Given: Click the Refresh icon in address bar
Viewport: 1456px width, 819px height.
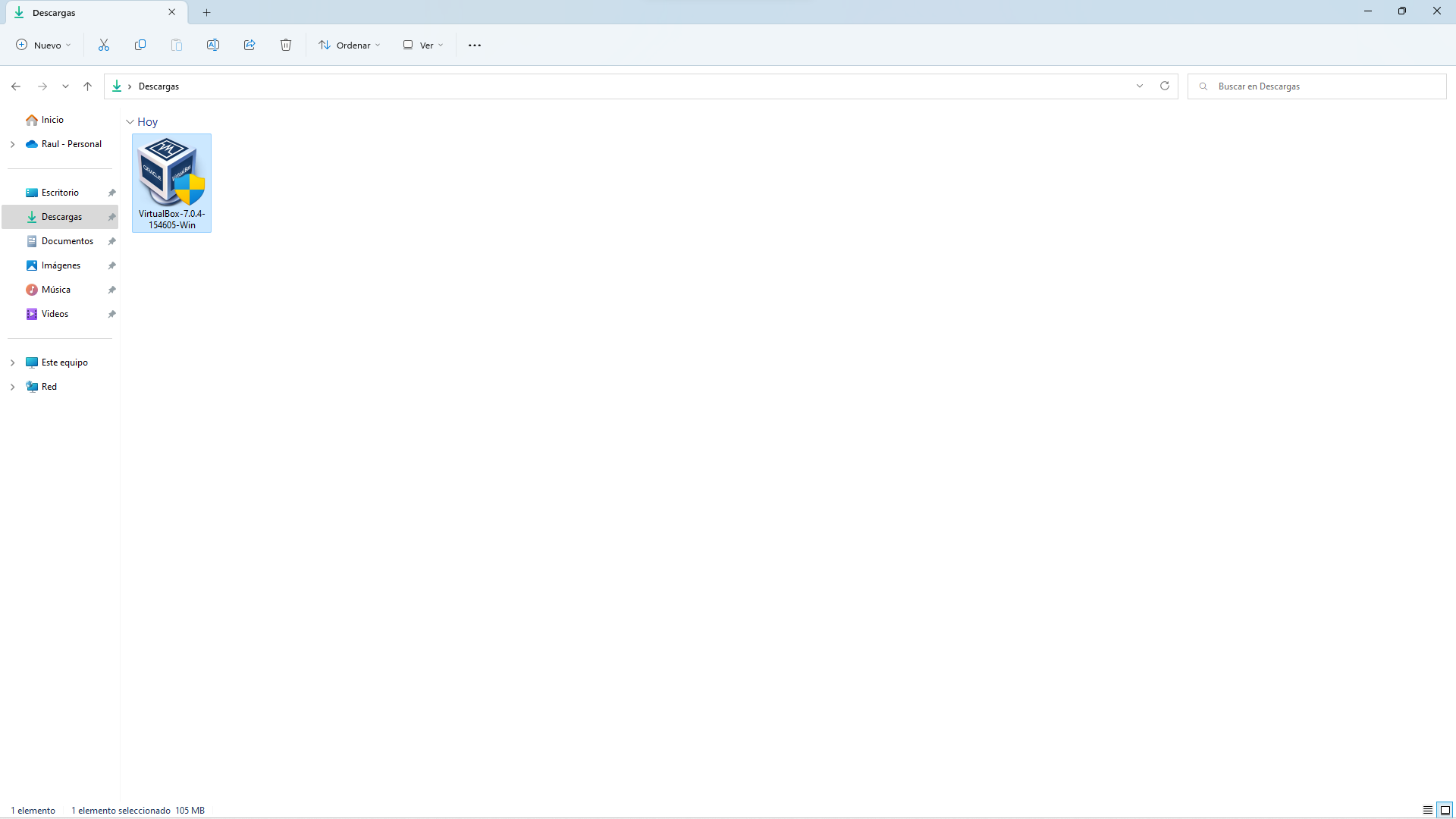Looking at the screenshot, I should 1165,86.
